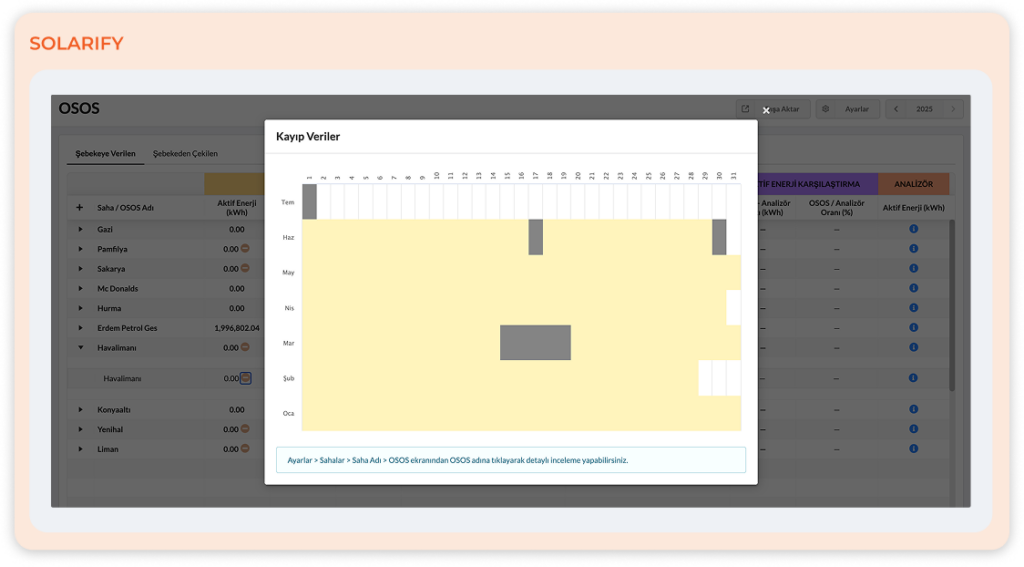Click the orange warning icon in Liman row
Image resolution: width=1024 pixels, height=567 pixels.
[x=245, y=448]
